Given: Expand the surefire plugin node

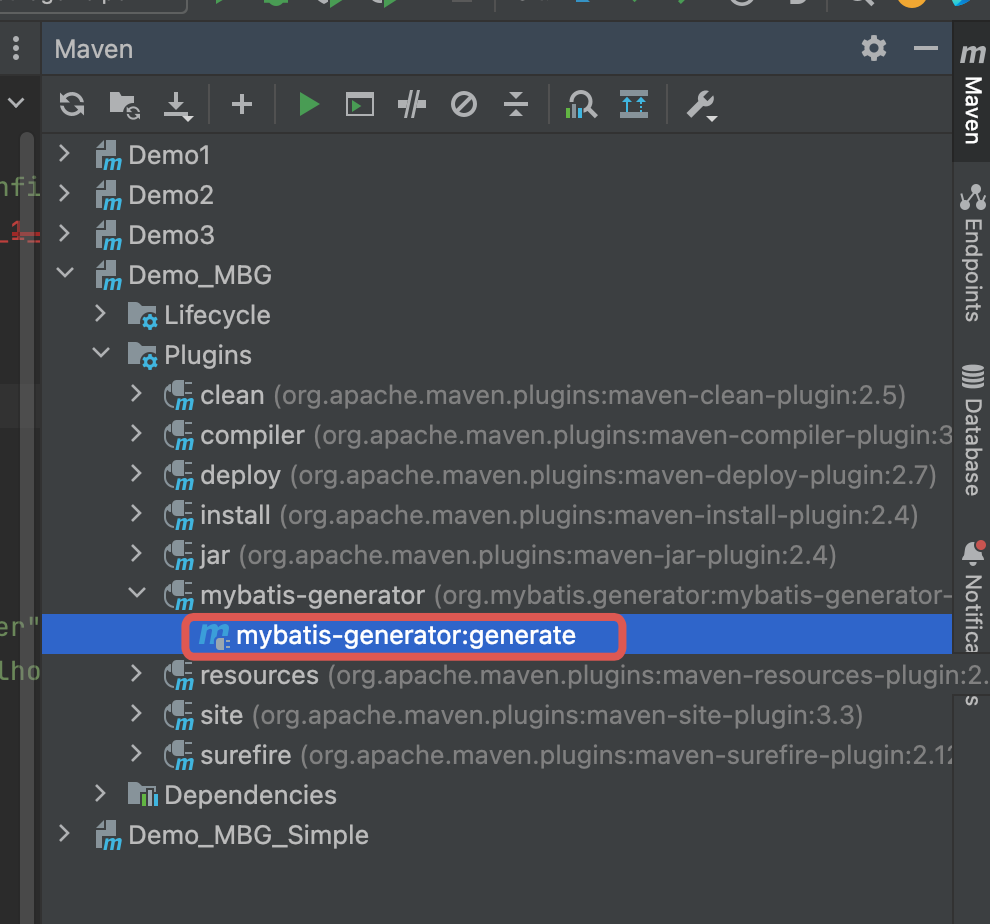Looking at the screenshot, I should coord(136,753).
